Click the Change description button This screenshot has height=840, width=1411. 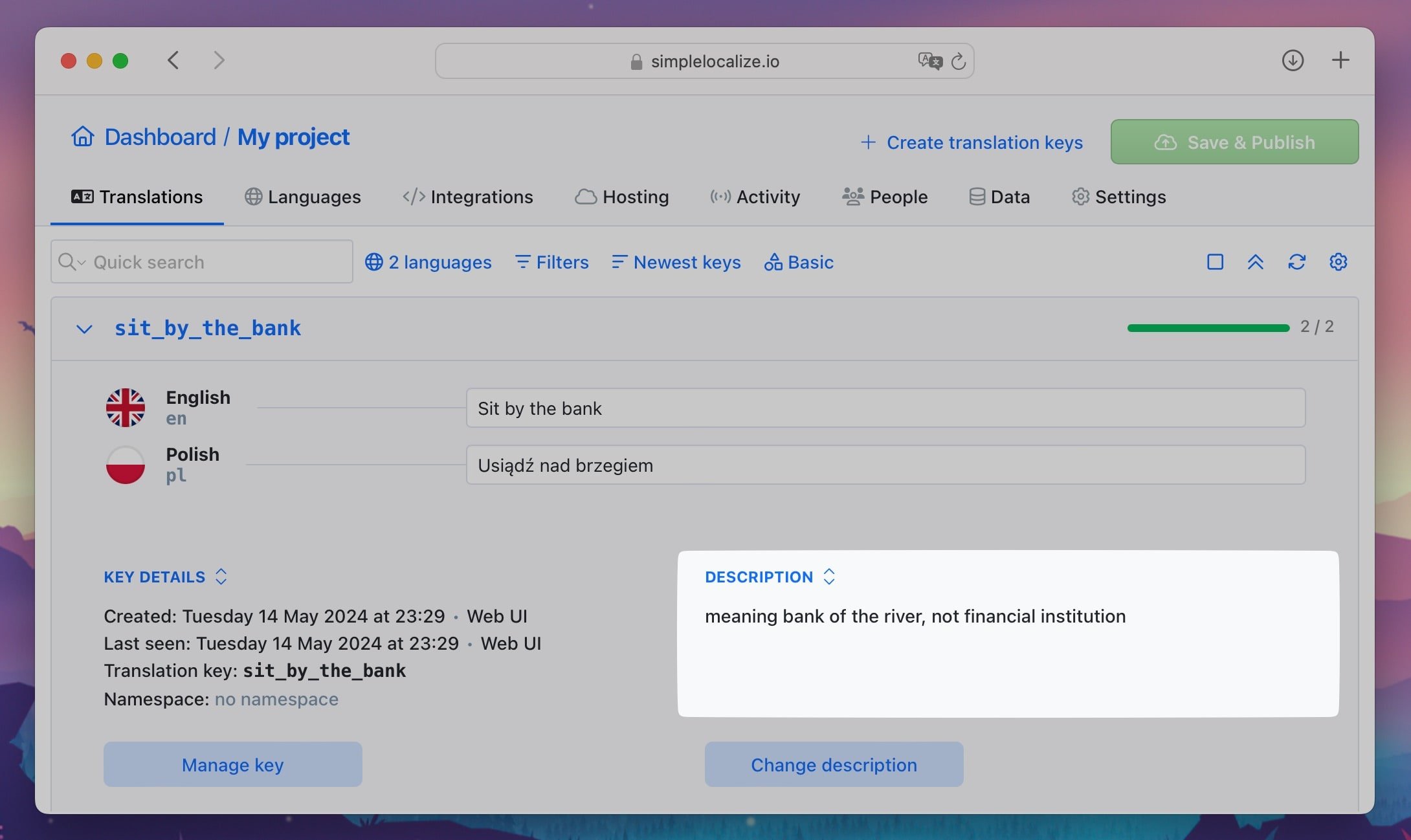tap(834, 764)
